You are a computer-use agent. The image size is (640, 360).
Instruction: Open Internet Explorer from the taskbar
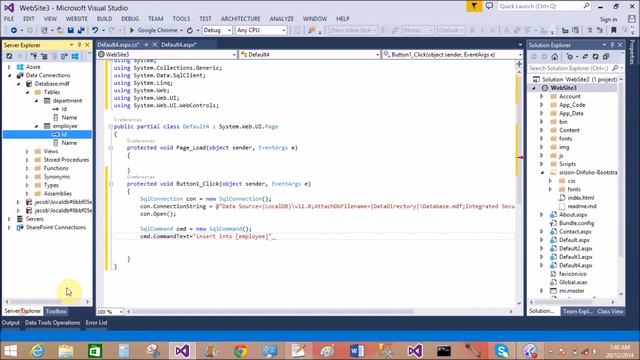pos(37,351)
